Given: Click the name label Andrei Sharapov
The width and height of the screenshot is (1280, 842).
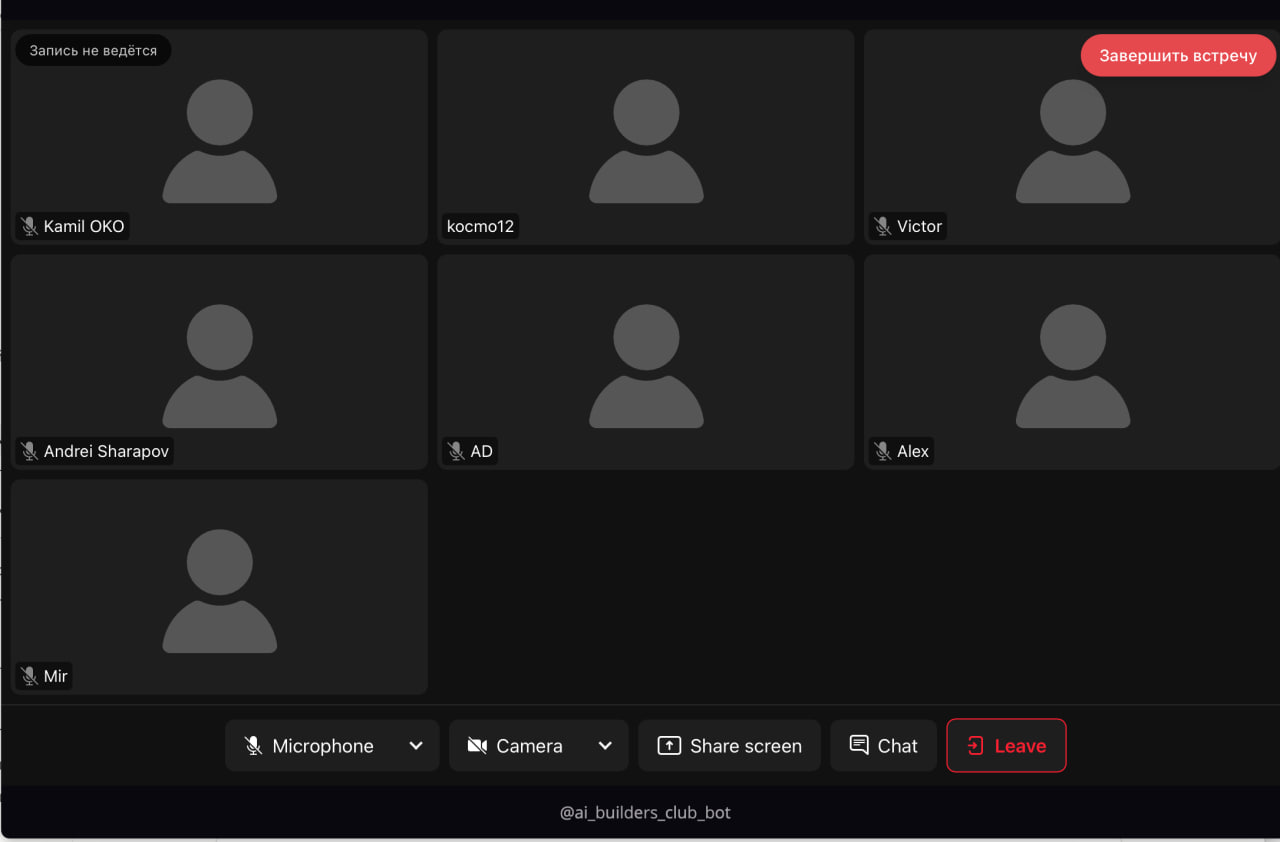Looking at the screenshot, I should [106, 452].
